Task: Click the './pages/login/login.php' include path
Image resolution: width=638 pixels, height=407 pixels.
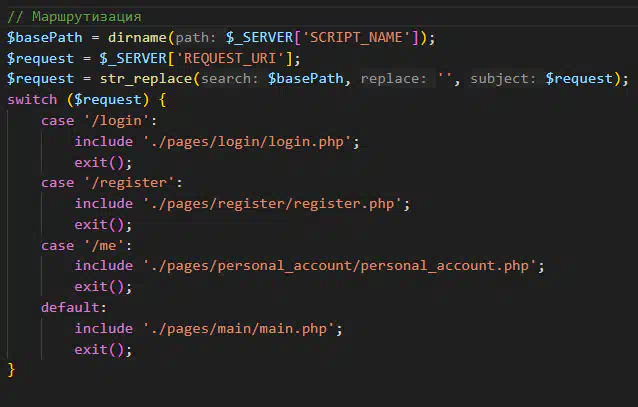Action: tap(247, 141)
